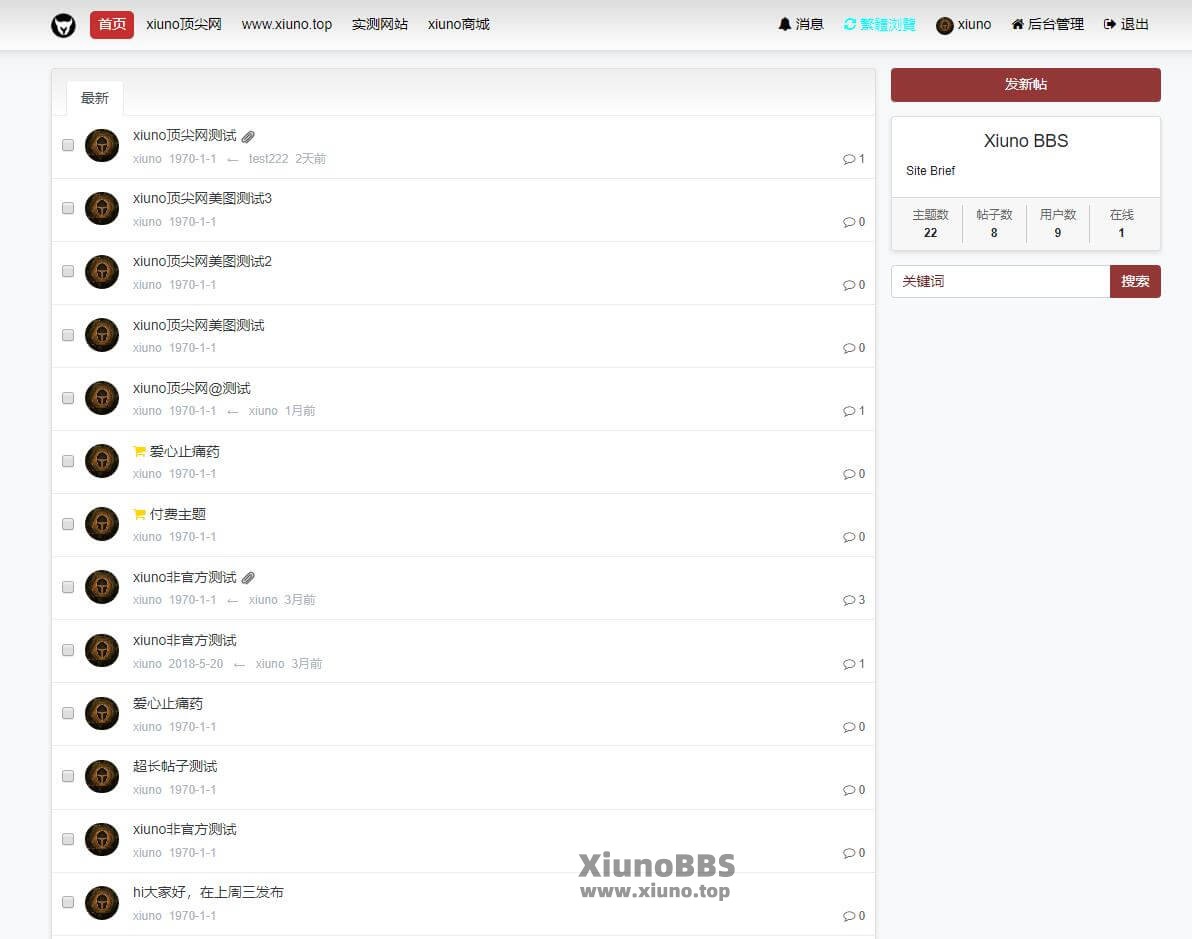Viewport: 1192px width, 939px height.
Task: Click the Xiuno logo in the navbar
Action: (x=63, y=25)
